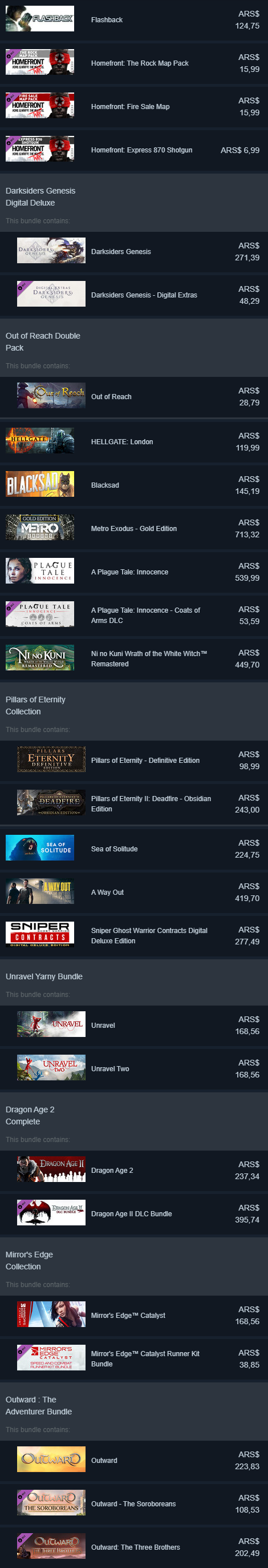Click Homefront: The Rock Map Pack title

[140, 63]
